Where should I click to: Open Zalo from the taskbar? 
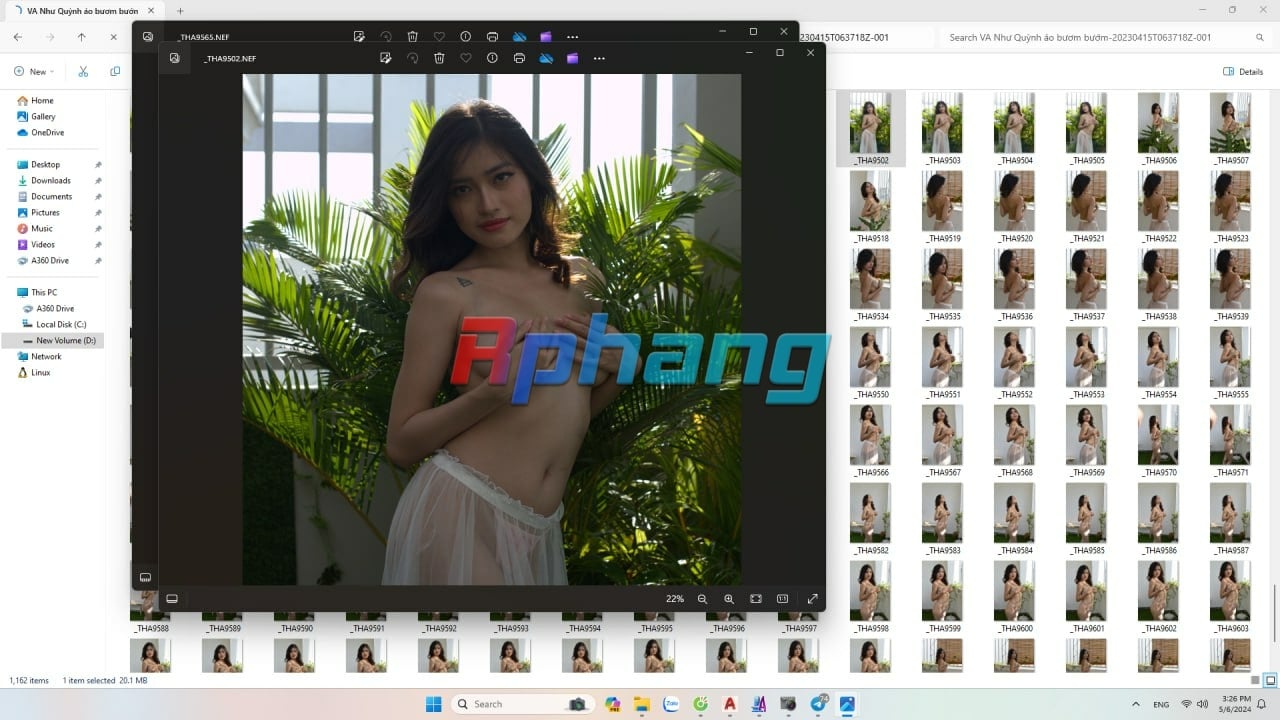pyautogui.click(x=671, y=704)
